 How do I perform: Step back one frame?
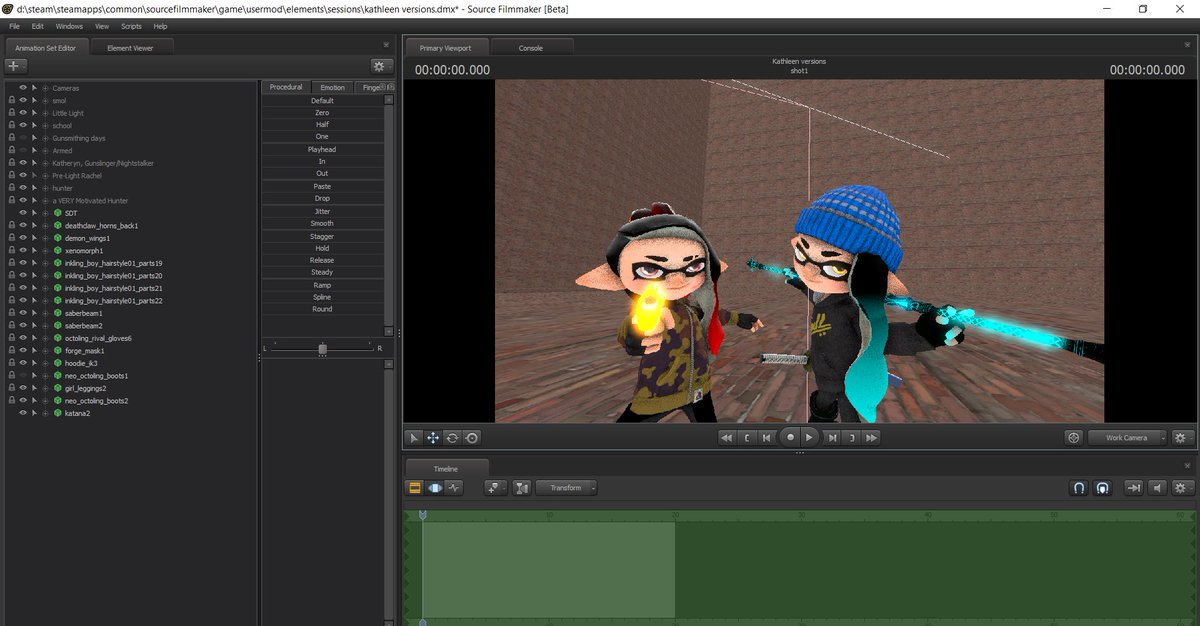(767, 437)
